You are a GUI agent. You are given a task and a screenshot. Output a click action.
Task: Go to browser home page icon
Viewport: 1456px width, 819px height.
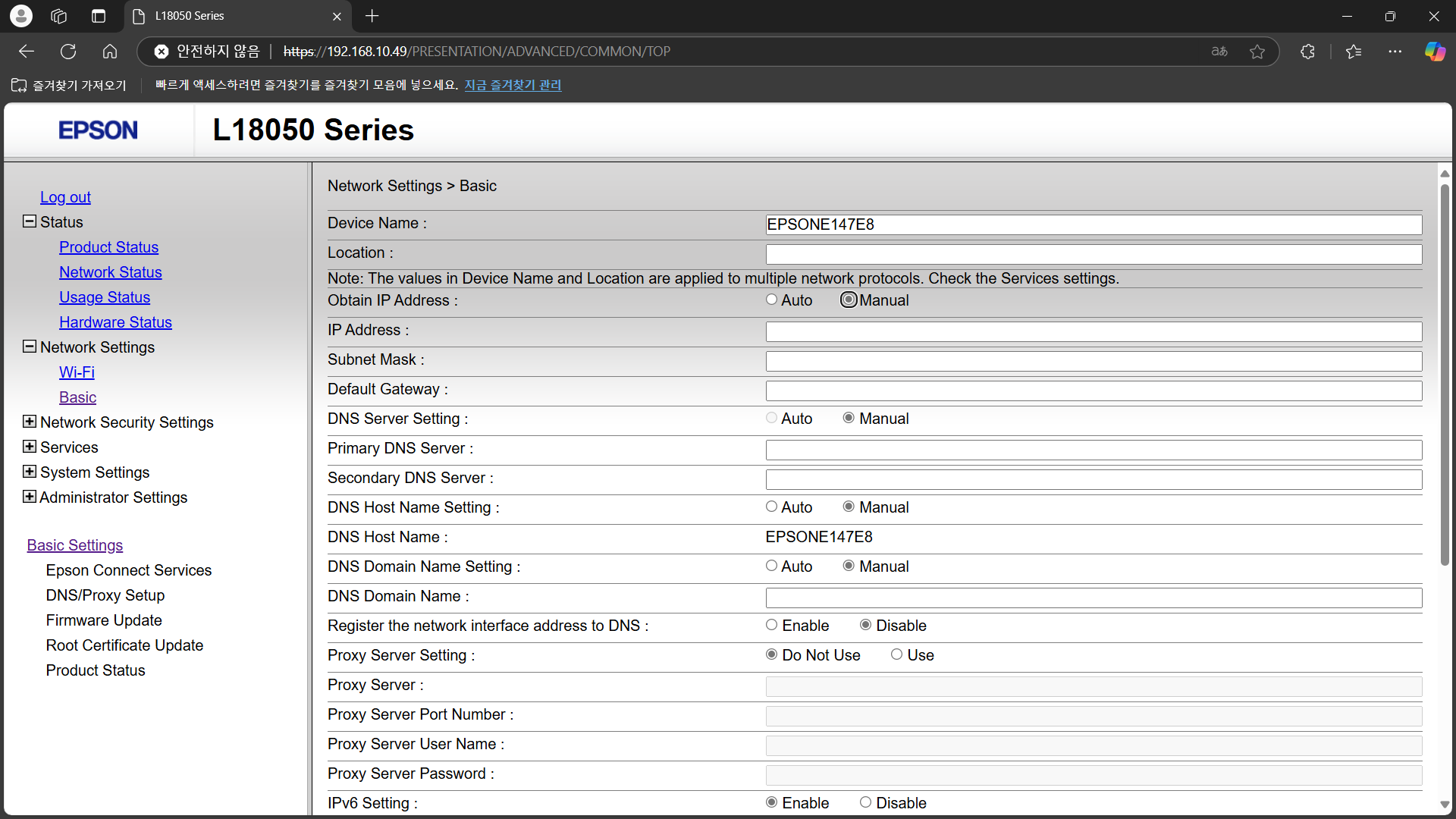(110, 52)
